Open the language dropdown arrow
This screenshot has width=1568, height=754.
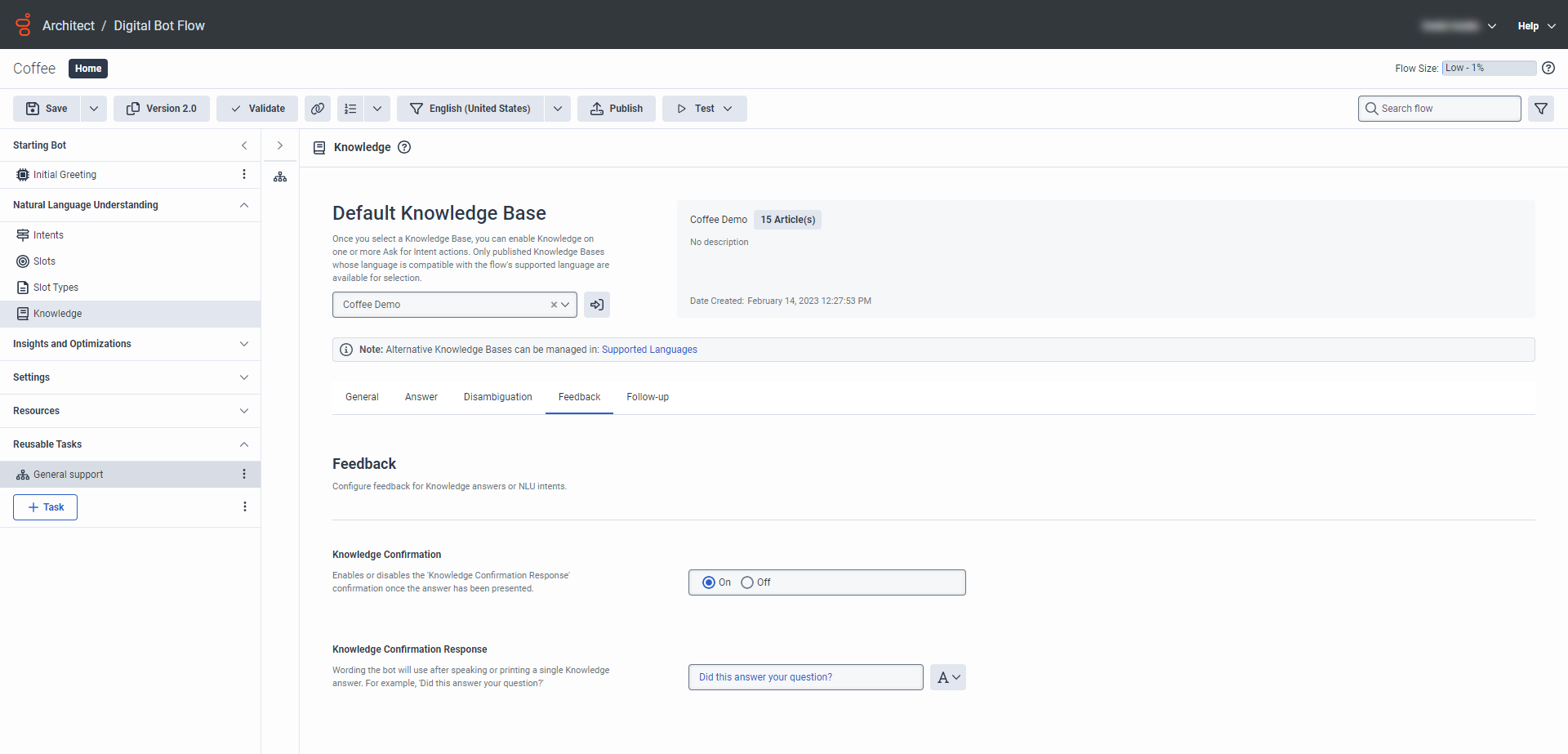[x=557, y=109]
